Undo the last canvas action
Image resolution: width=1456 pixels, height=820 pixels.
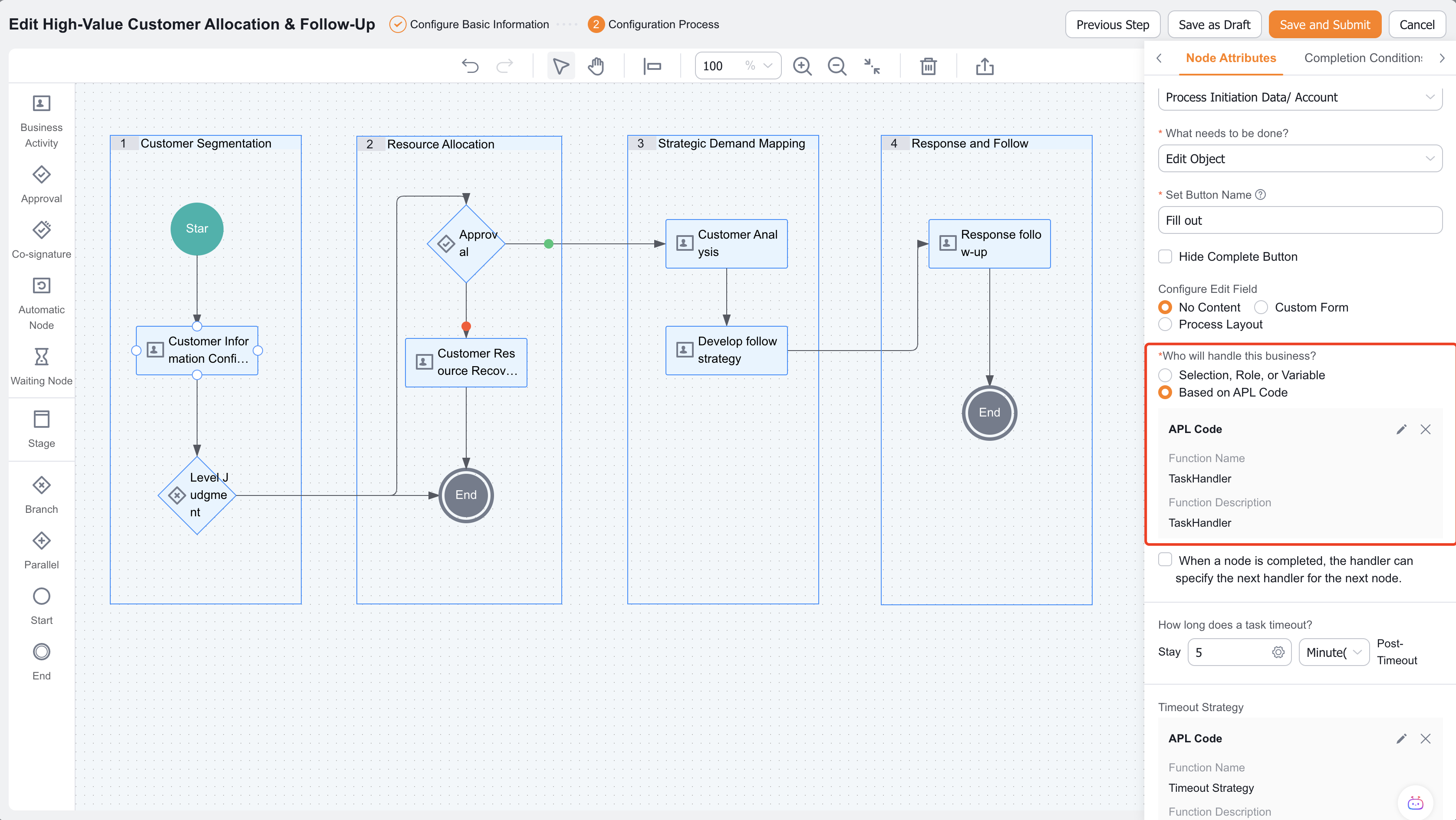470,67
